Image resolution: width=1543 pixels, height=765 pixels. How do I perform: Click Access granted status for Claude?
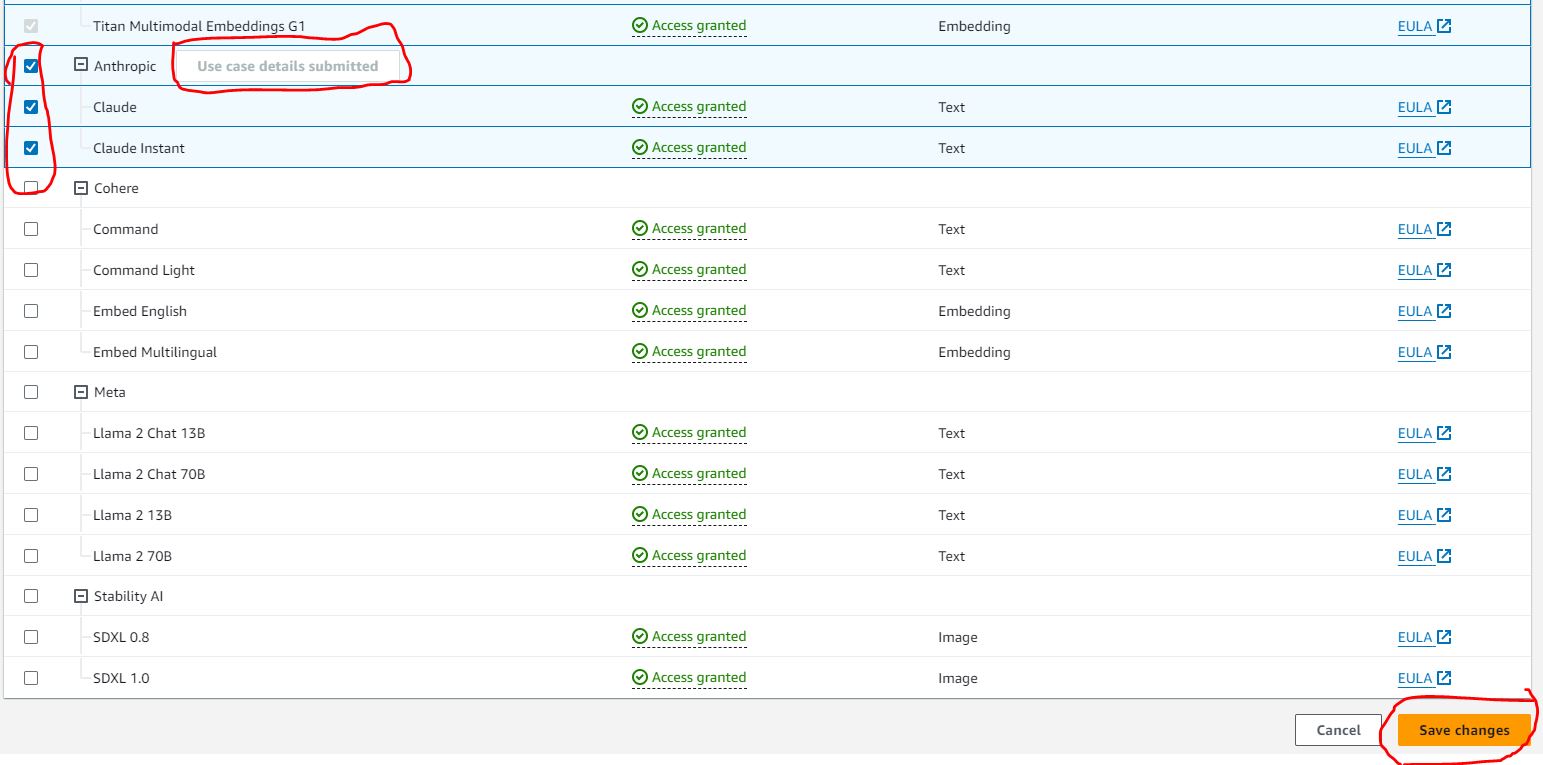pos(689,107)
